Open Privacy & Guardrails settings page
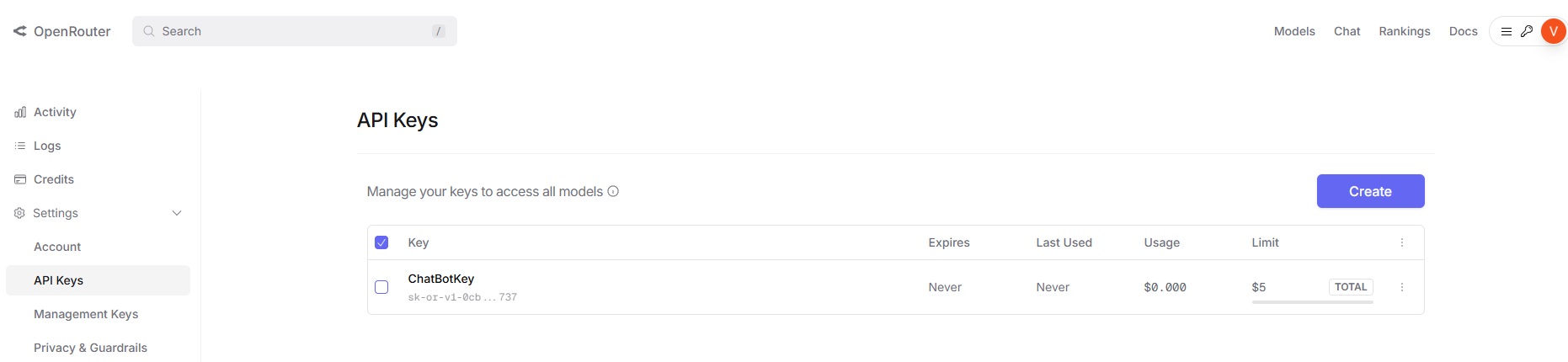 click(x=90, y=348)
